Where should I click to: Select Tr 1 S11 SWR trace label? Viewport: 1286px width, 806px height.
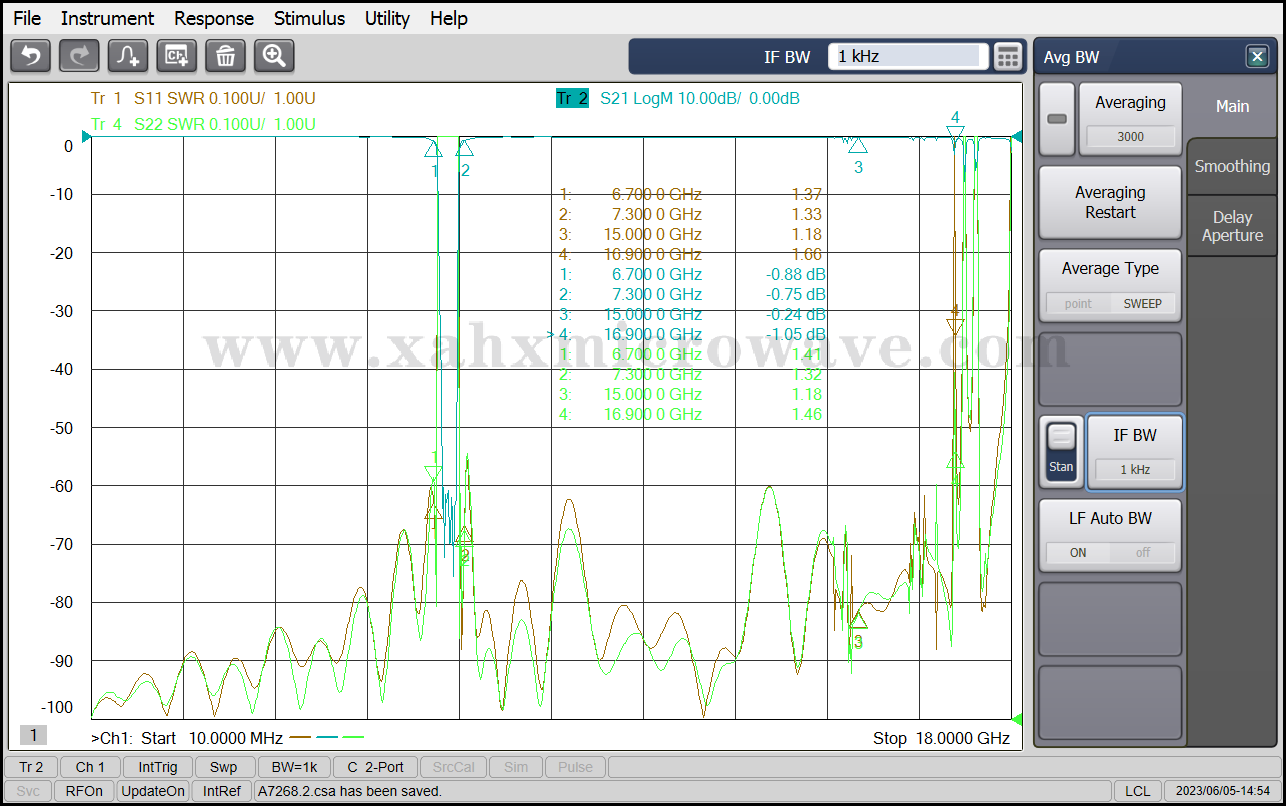pyautogui.click(x=203, y=98)
